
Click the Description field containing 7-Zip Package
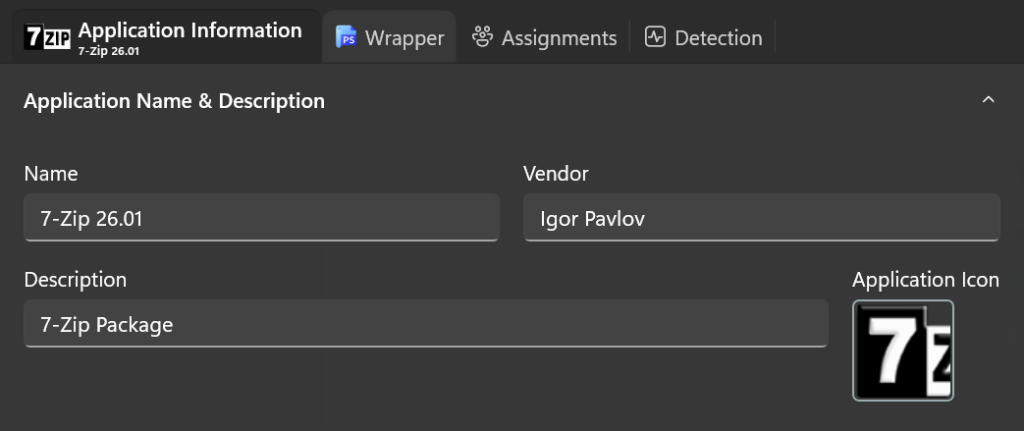point(426,324)
